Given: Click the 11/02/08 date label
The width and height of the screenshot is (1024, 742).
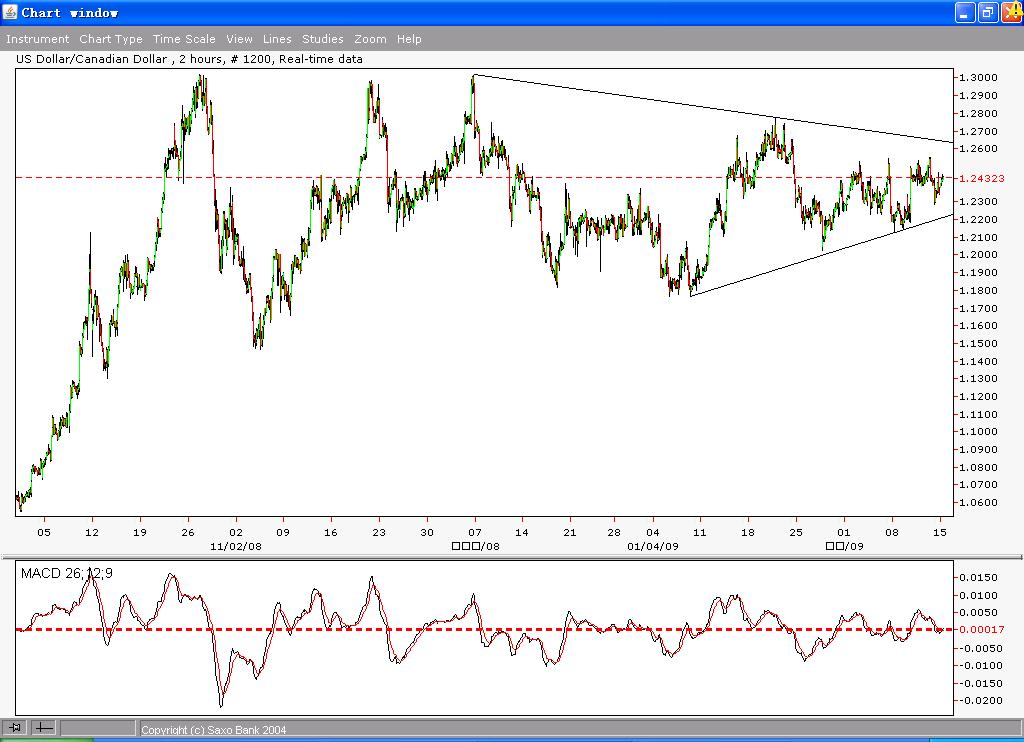Looking at the screenshot, I should click(236, 546).
